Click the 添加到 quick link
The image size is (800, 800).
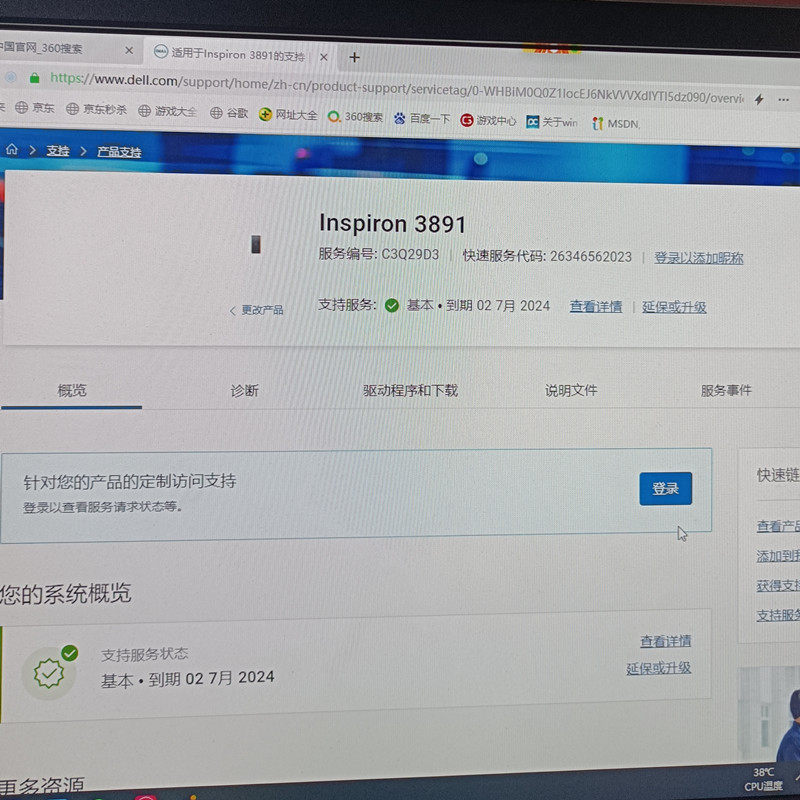(778, 556)
